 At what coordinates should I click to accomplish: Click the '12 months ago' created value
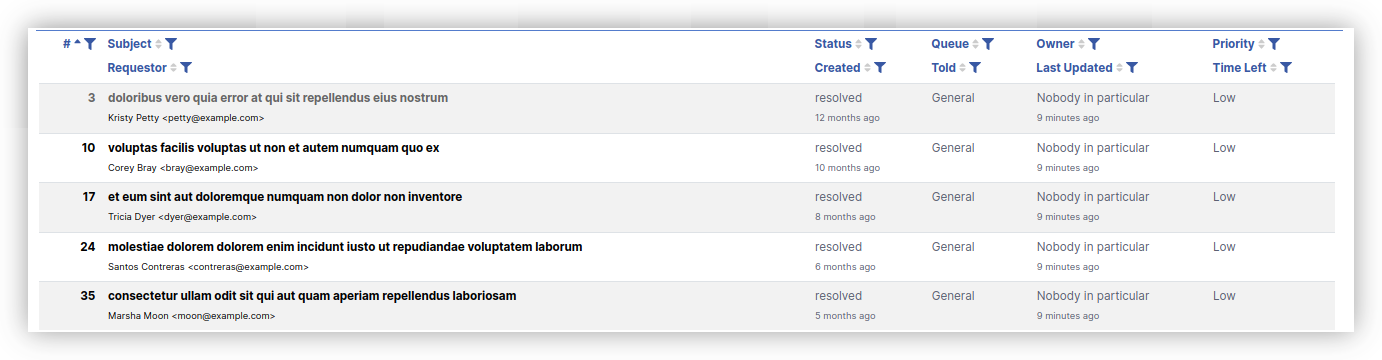coord(847,118)
